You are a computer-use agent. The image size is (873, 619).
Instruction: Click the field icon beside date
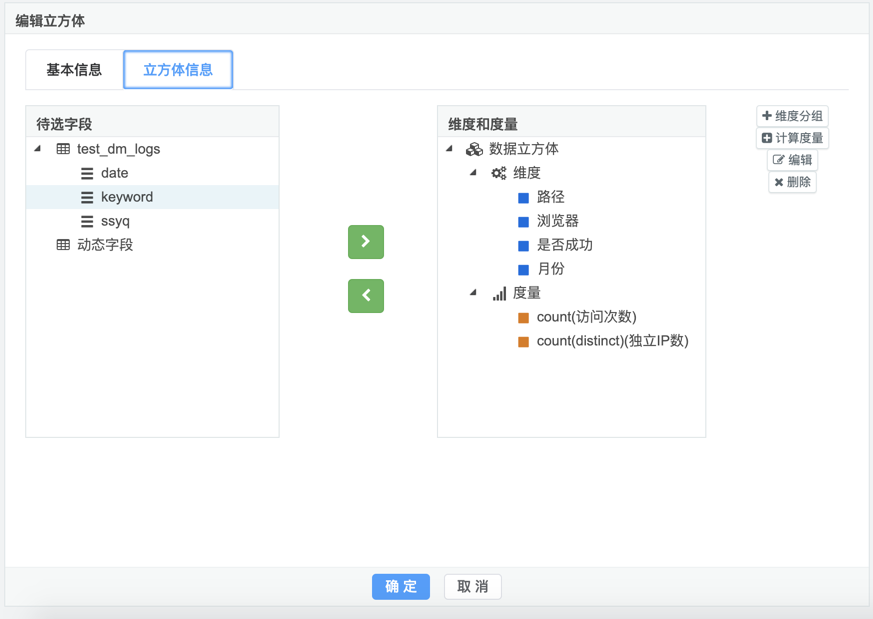click(x=87, y=173)
